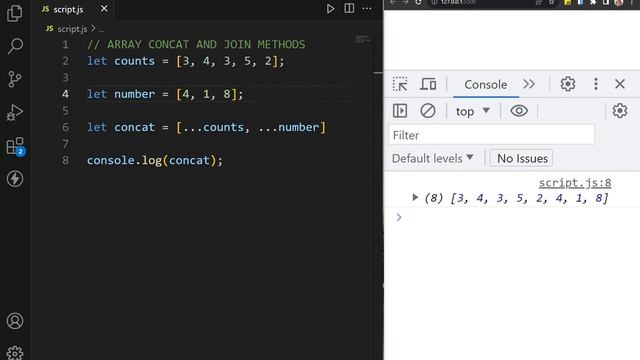Split the editor to the right
Screen dimensions: 640x360
pyautogui.click(x=349, y=8)
